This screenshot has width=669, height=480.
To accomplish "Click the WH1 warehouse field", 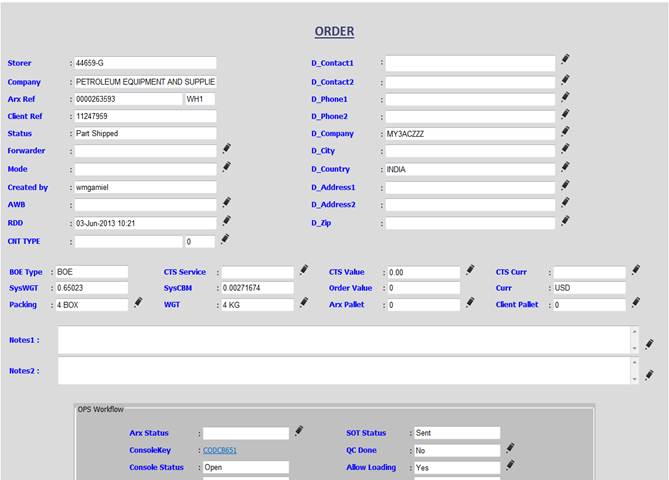I will [x=200, y=99].
